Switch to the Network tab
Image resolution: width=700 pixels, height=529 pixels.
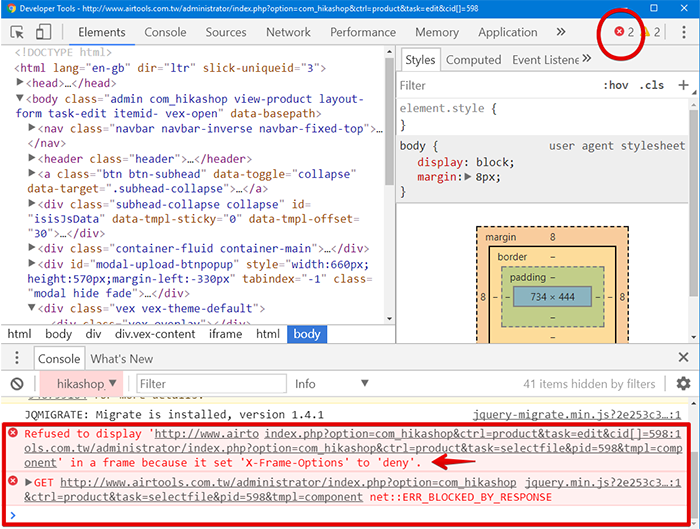coord(288,32)
